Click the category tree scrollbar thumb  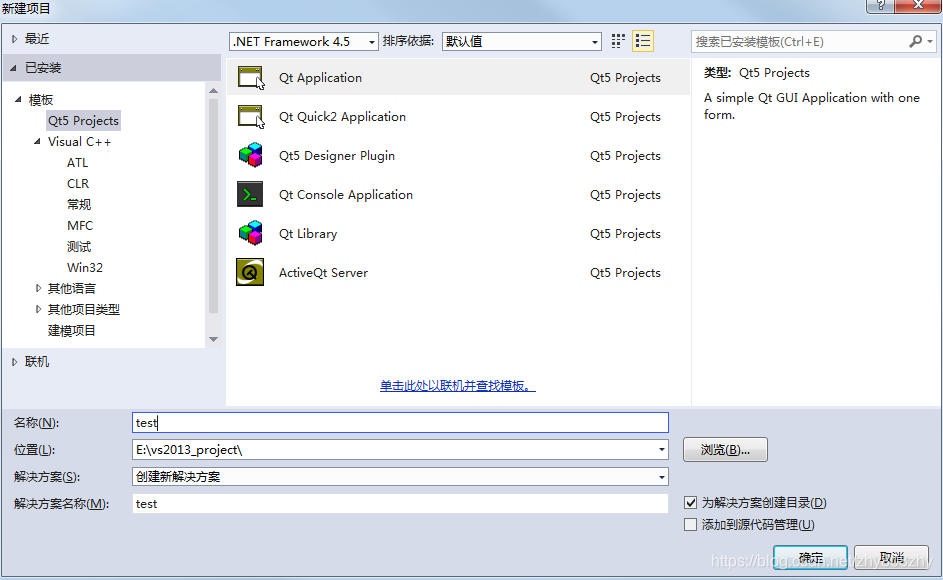pos(213,205)
